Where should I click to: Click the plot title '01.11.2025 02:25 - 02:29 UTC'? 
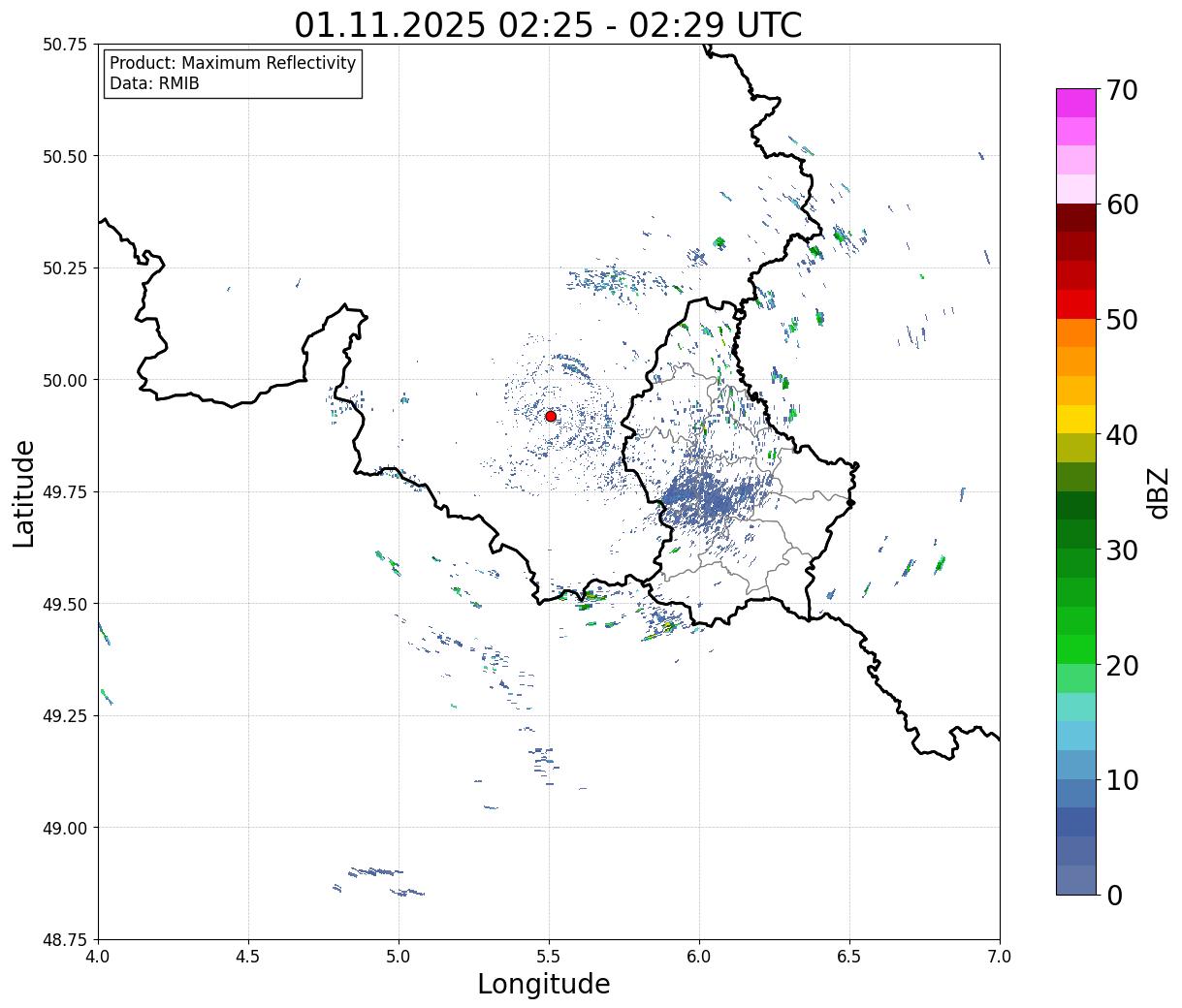click(548, 24)
